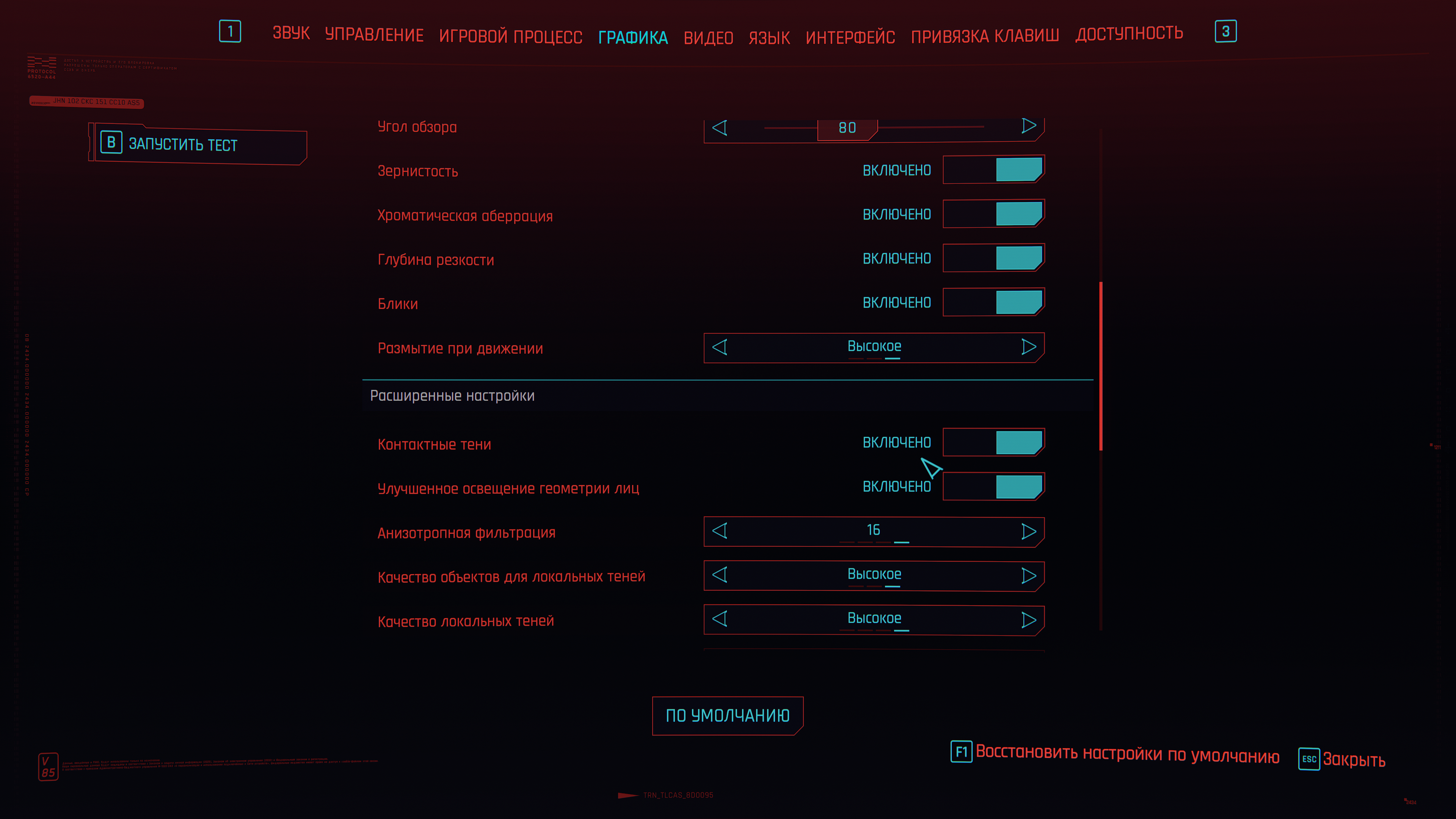Click left arrow of Угол обзора slider
Viewport: 1456px width, 819px height.
pos(720,127)
